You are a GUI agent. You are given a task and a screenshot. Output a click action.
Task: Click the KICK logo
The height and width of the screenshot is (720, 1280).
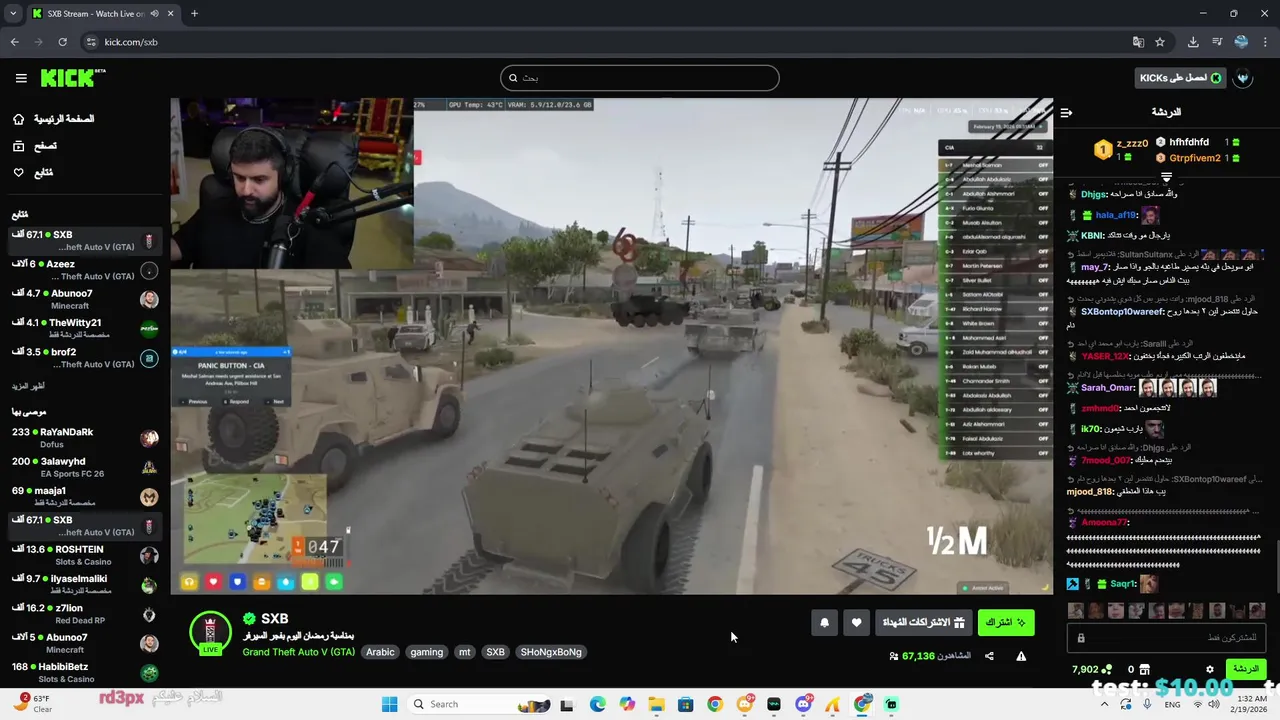(x=72, y=78)
